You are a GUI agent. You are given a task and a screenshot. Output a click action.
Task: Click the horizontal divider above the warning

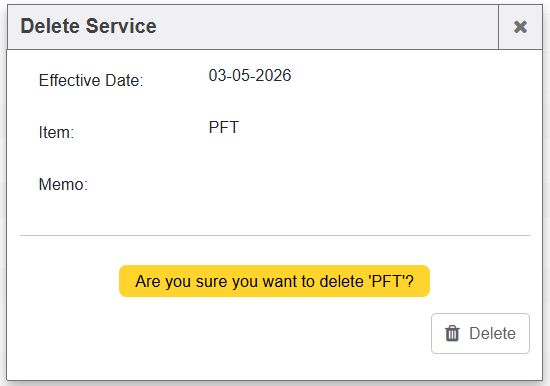[x=275, y=235]
